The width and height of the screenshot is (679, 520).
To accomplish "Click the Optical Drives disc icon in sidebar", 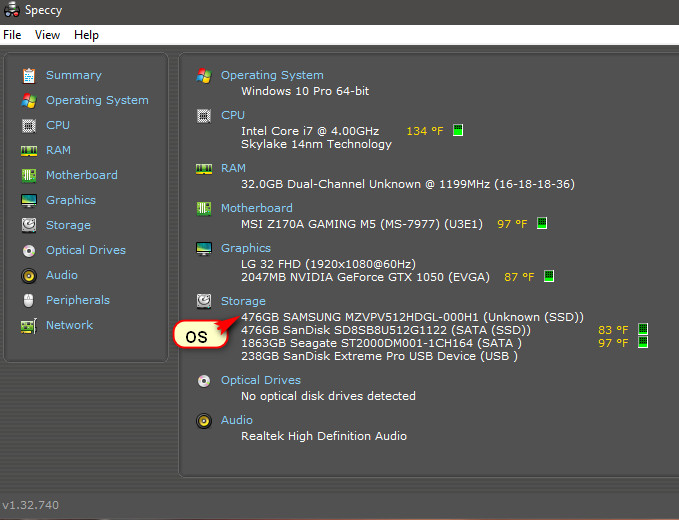I will [29, 251].
